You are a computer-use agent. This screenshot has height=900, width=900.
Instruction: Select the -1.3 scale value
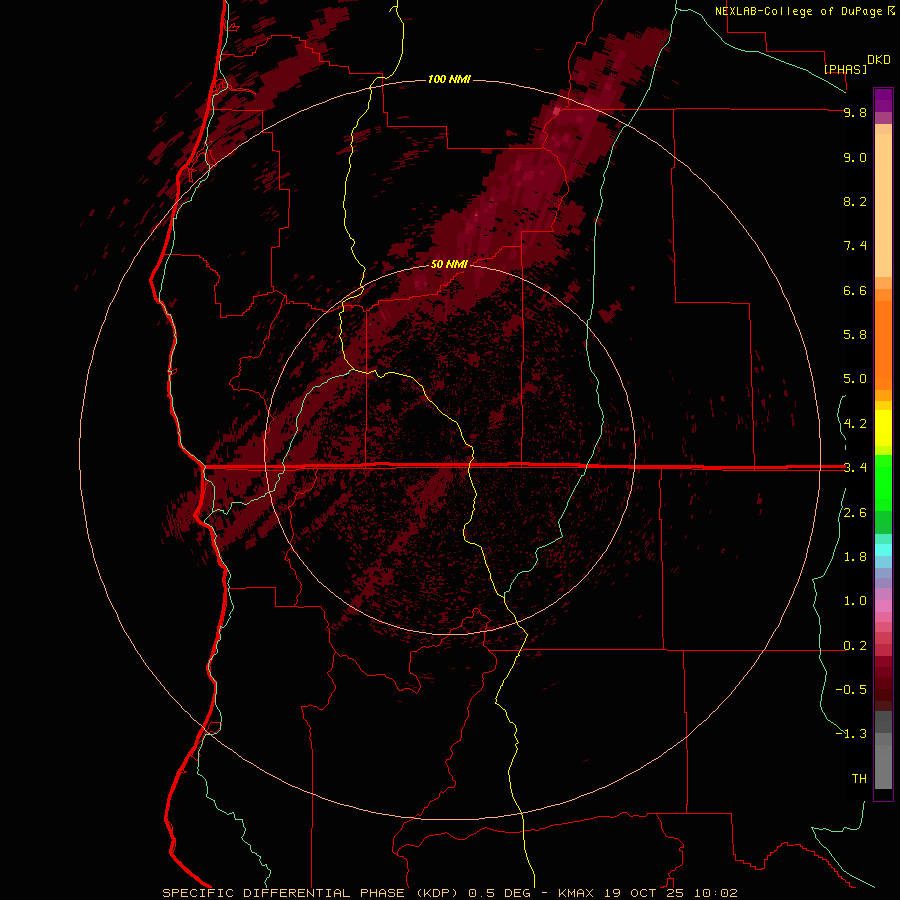[851, 734]
